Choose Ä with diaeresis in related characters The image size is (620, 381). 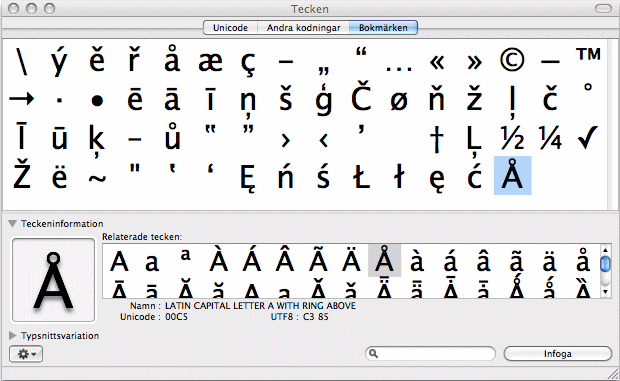(x=351, y=259)
